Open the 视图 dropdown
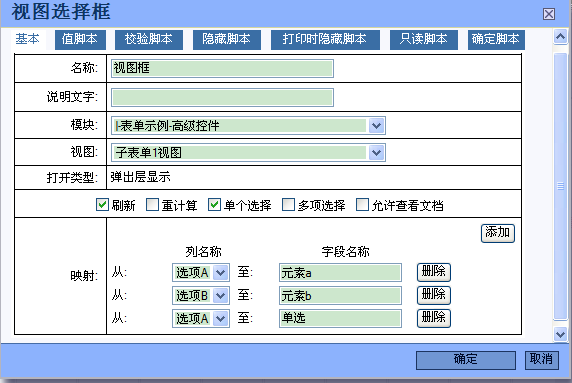The height and width of the screenshot is (383, 572). click(248, 152)
